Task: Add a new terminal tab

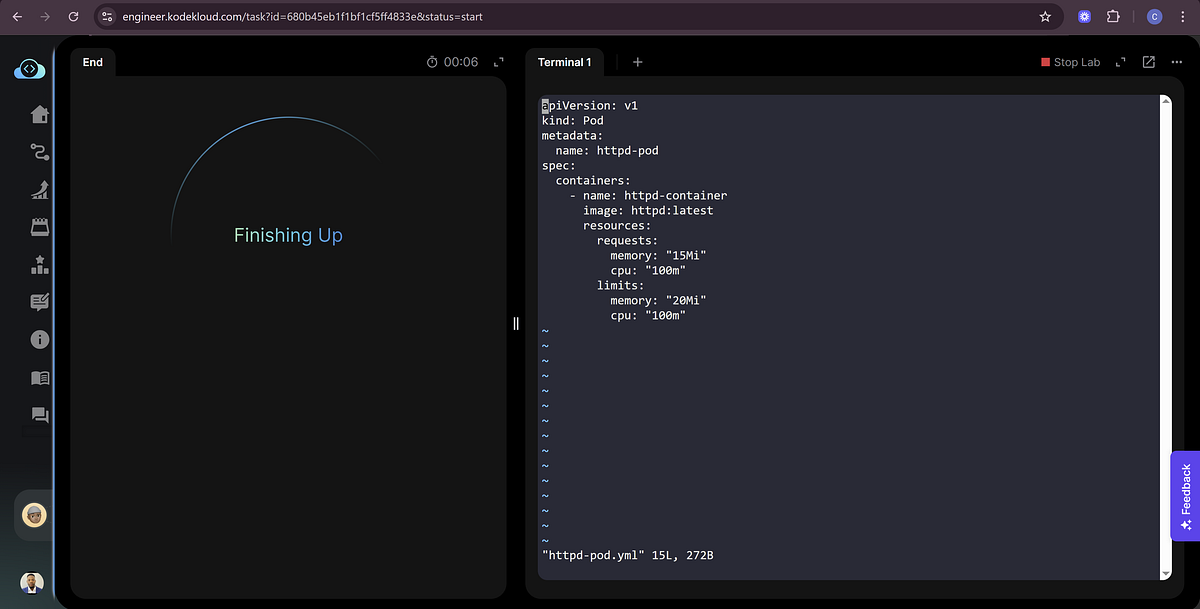Action: point(638,62)
